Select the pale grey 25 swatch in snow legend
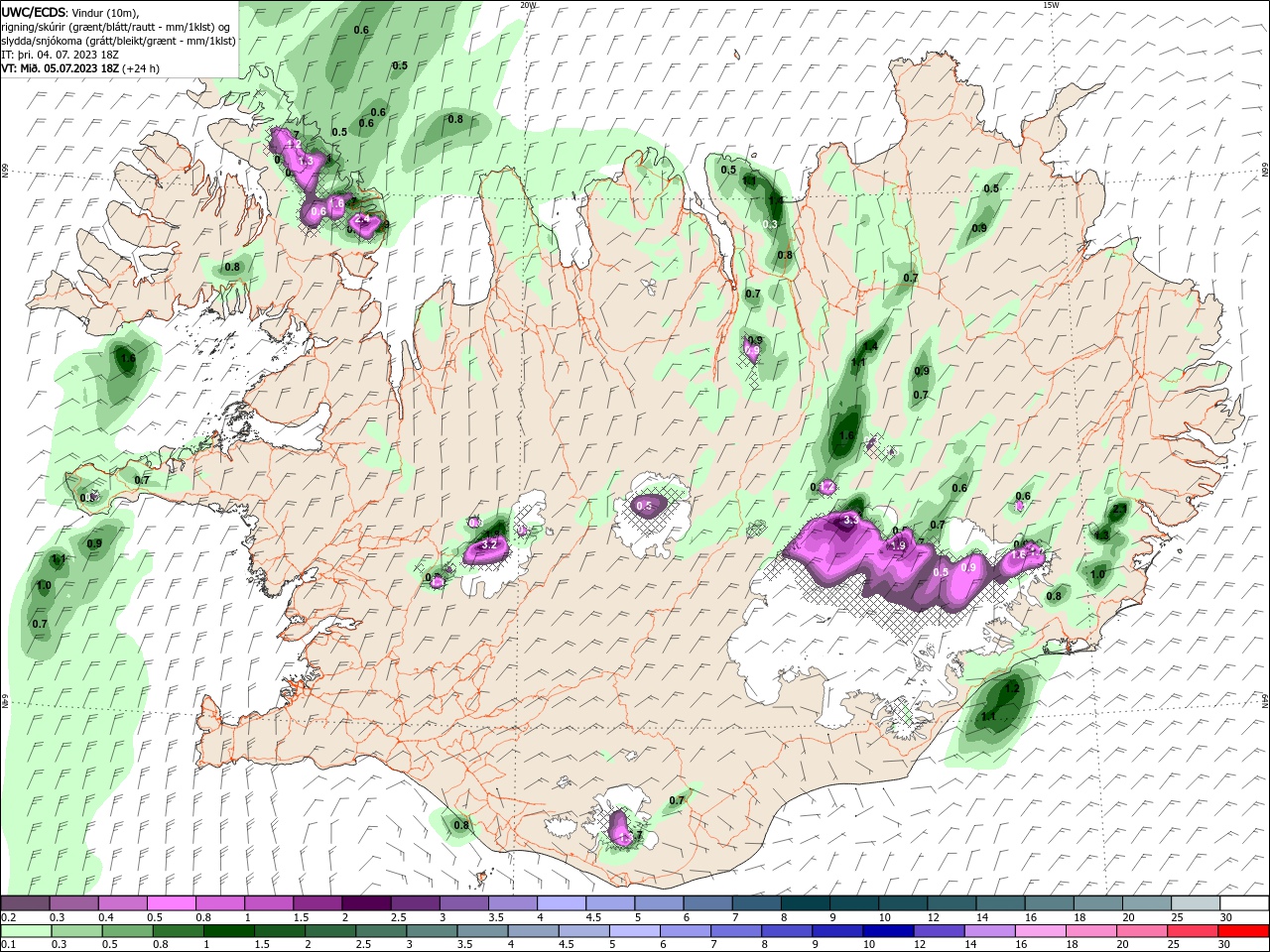 1196,903
